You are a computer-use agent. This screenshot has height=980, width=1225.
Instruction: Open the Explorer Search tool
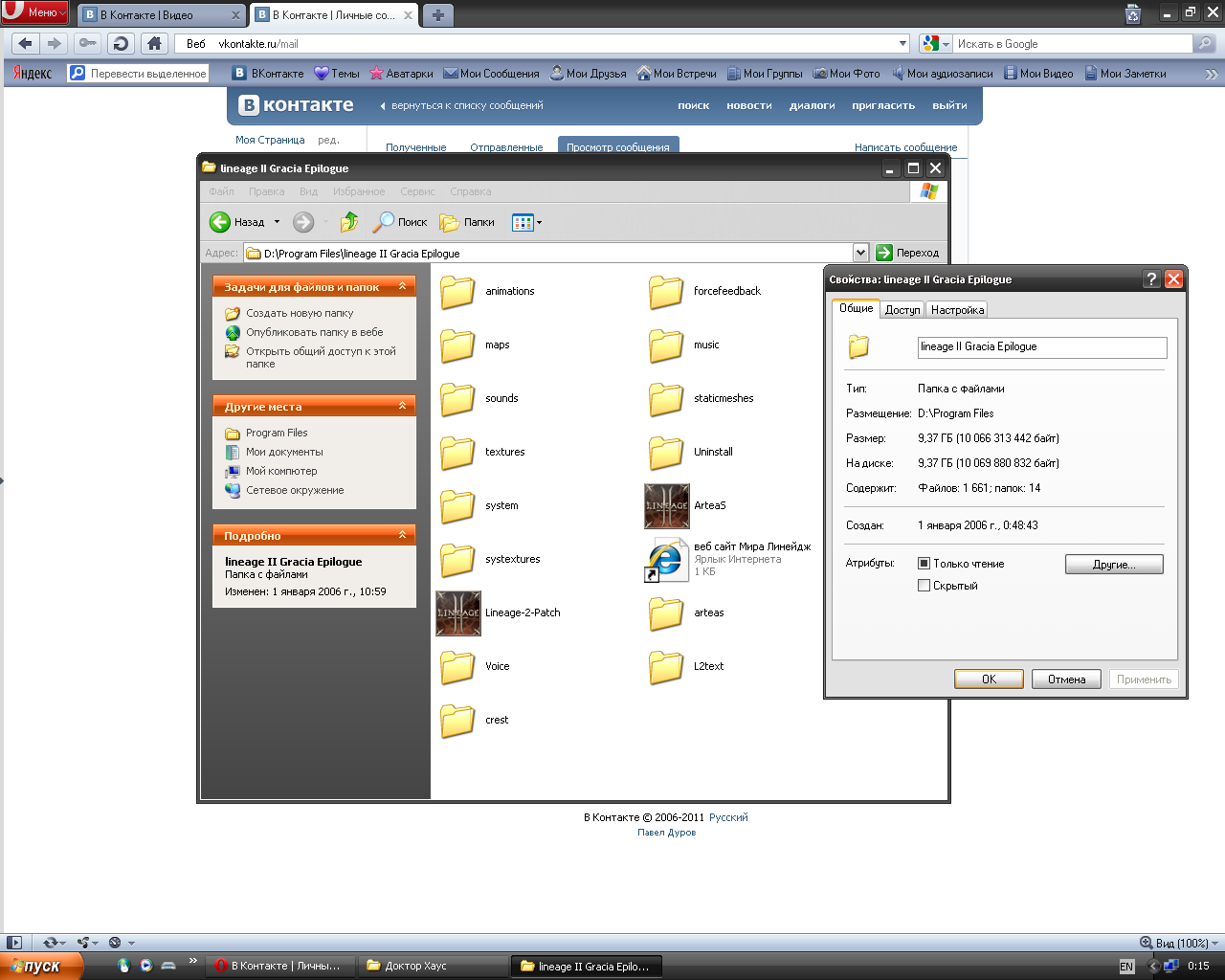(x=400, y=222)
